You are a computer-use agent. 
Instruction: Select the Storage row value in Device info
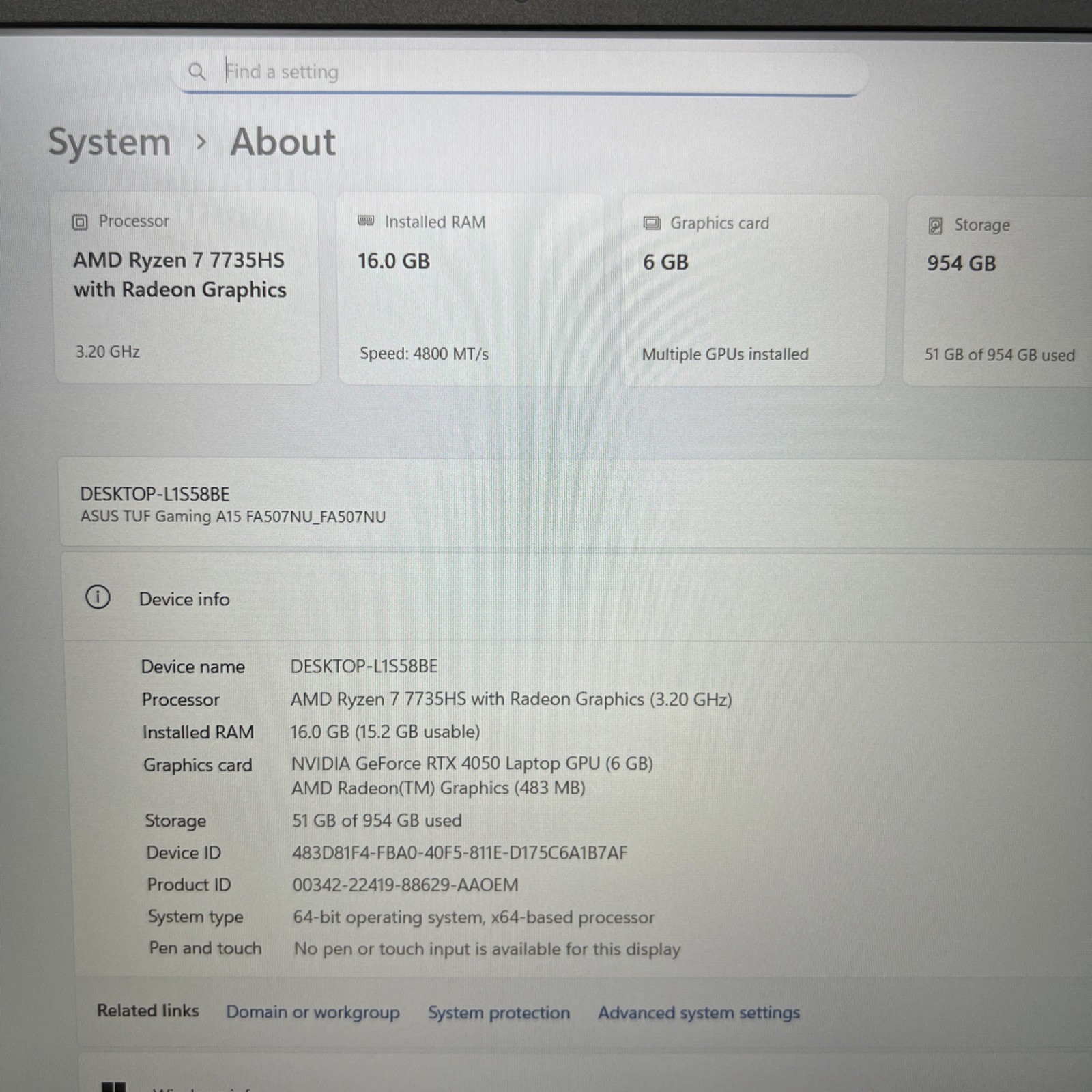tap(377, 820)
